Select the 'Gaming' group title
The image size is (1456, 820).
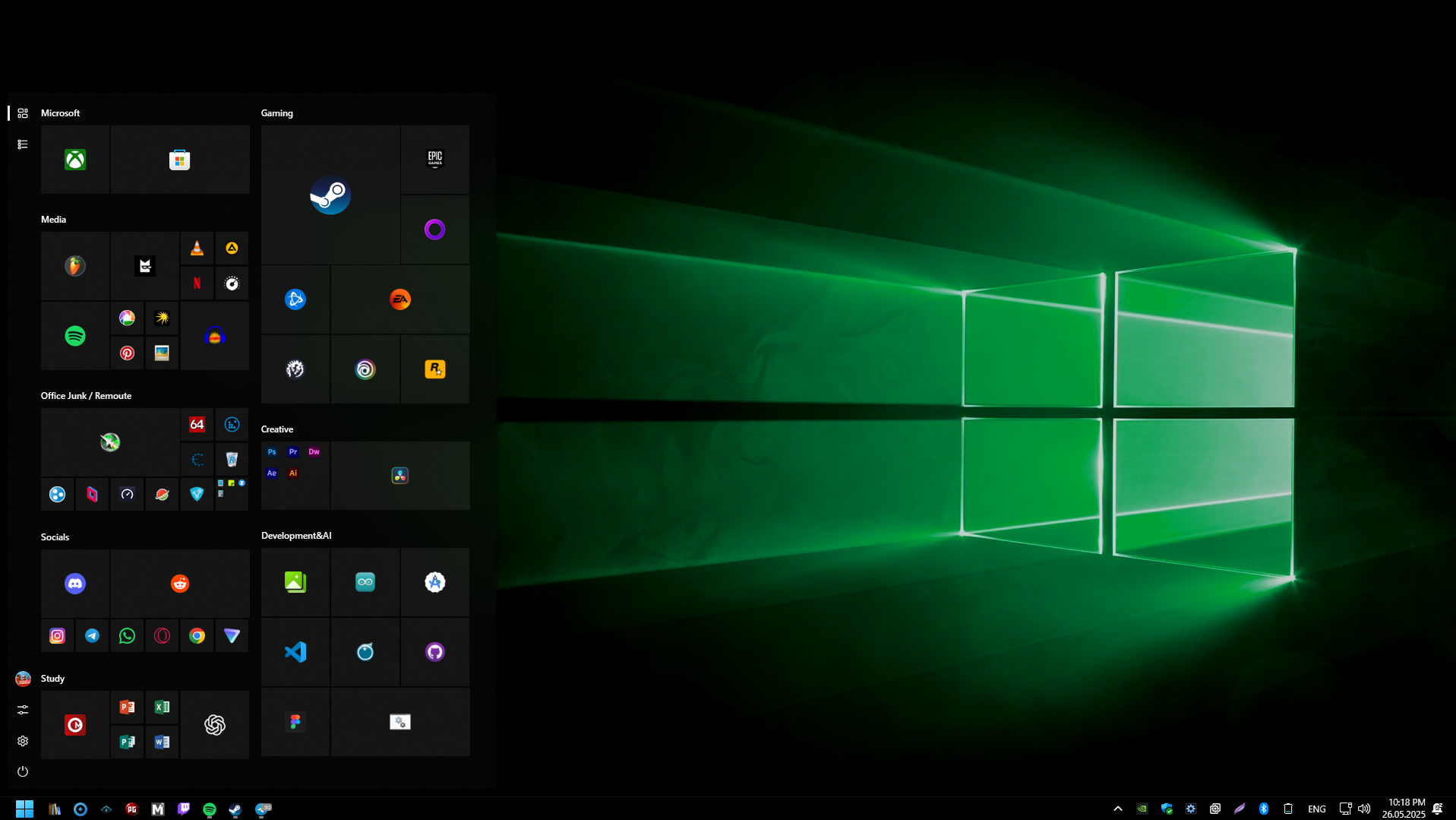[x=277, y=113]
